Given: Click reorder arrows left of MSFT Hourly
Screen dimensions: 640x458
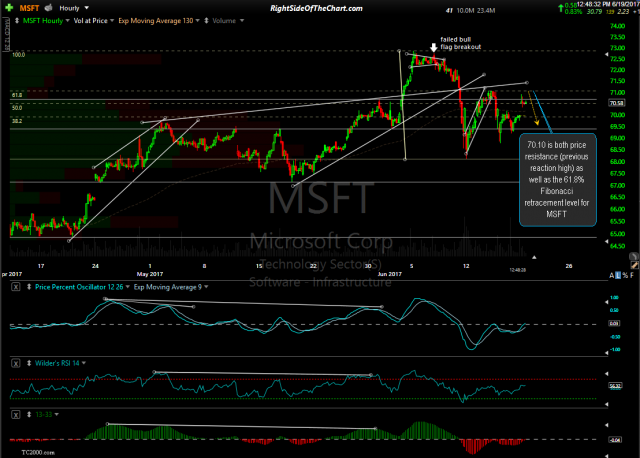Looking at the screenshot, I should click(x=17, y=20).
